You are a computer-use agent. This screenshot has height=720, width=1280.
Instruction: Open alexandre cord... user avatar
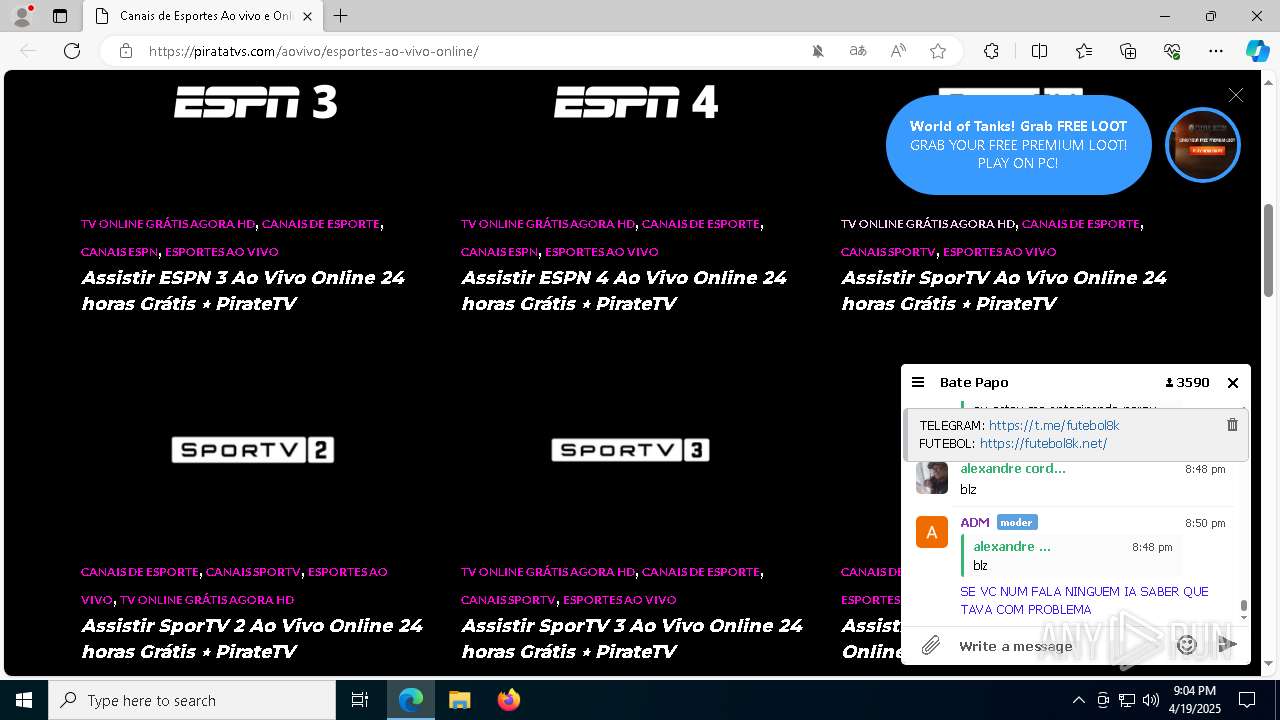coord(932,478)
